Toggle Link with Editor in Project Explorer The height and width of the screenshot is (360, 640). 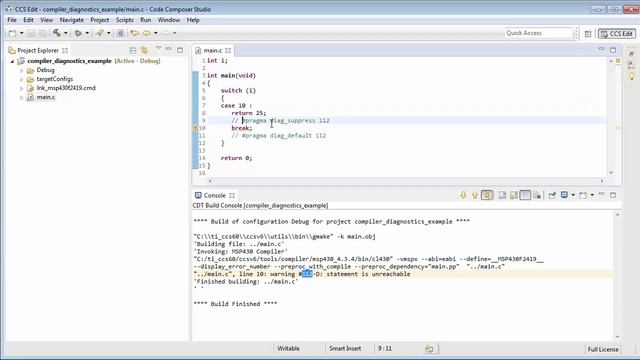click(144, 50)
